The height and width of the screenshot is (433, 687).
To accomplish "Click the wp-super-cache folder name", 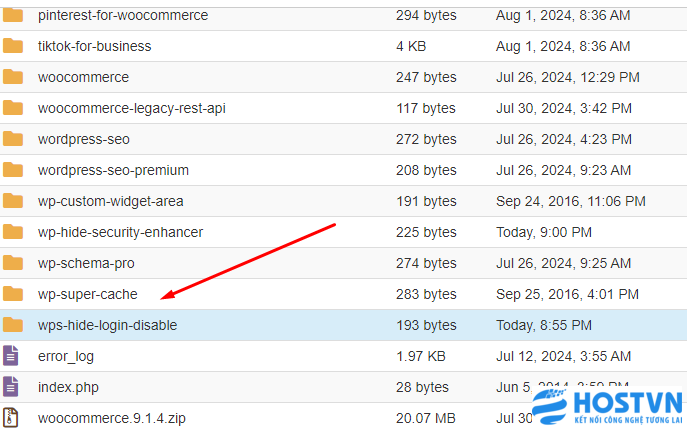I will [88, 294].
